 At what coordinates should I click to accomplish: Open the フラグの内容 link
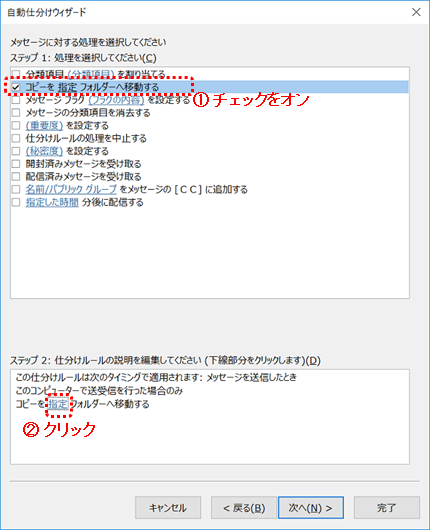click(116, 100)
